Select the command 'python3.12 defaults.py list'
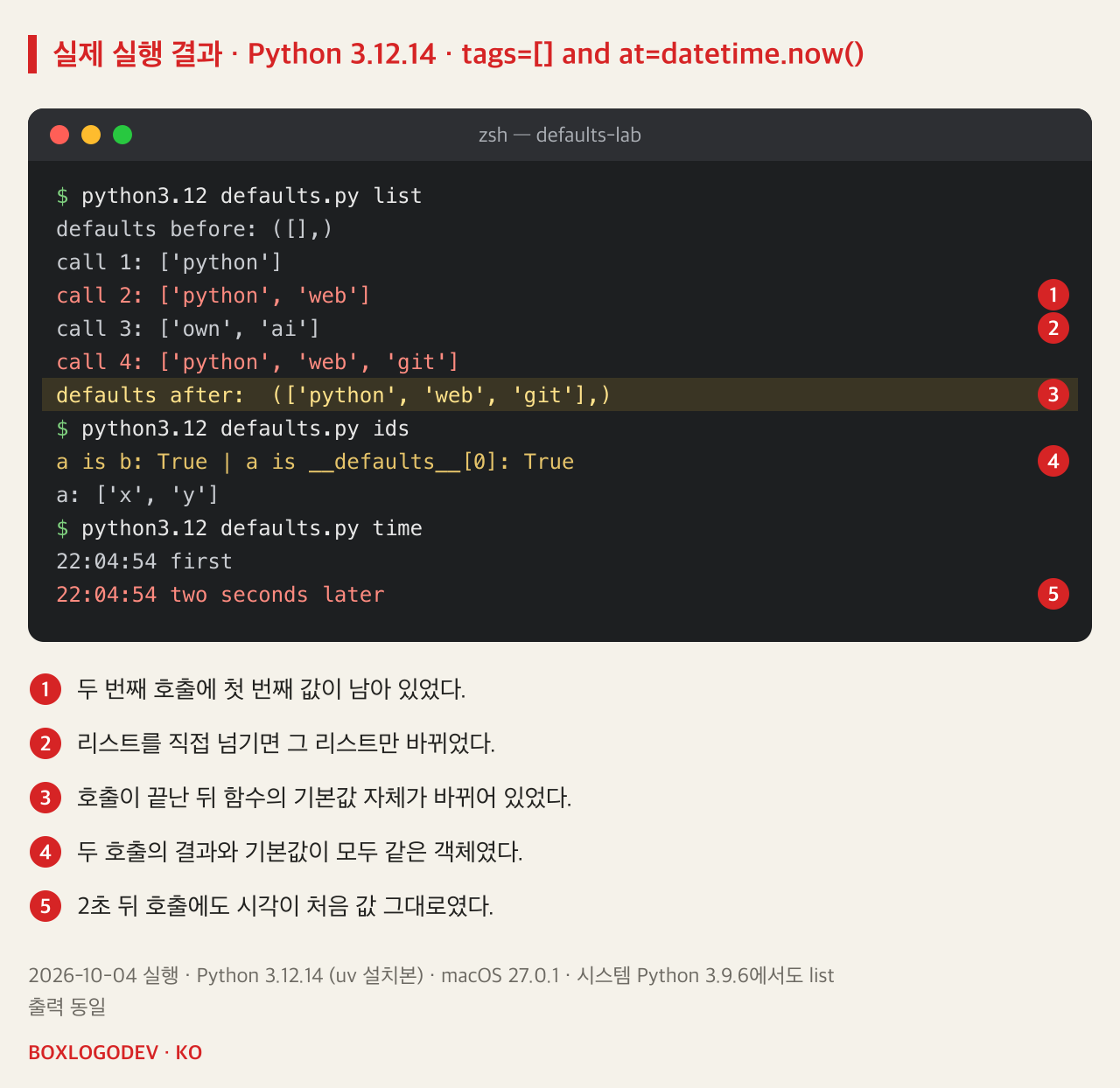 point(251,196)
